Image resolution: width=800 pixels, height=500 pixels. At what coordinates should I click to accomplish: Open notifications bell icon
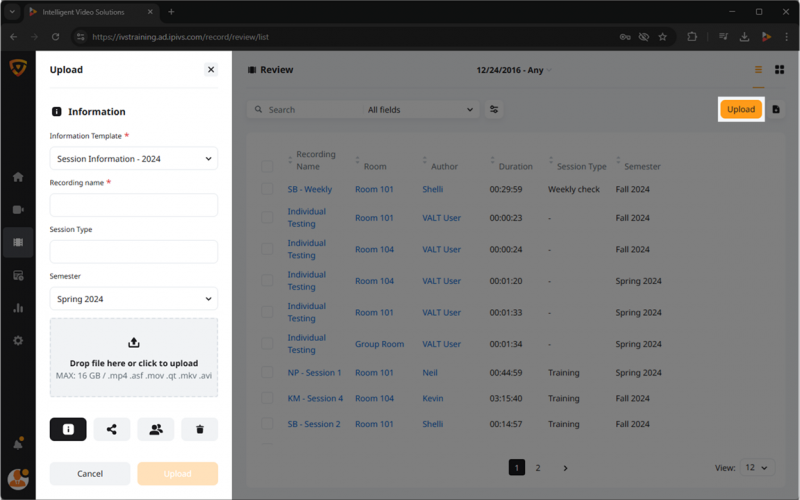pyautogui.click(x=18, y=443)
